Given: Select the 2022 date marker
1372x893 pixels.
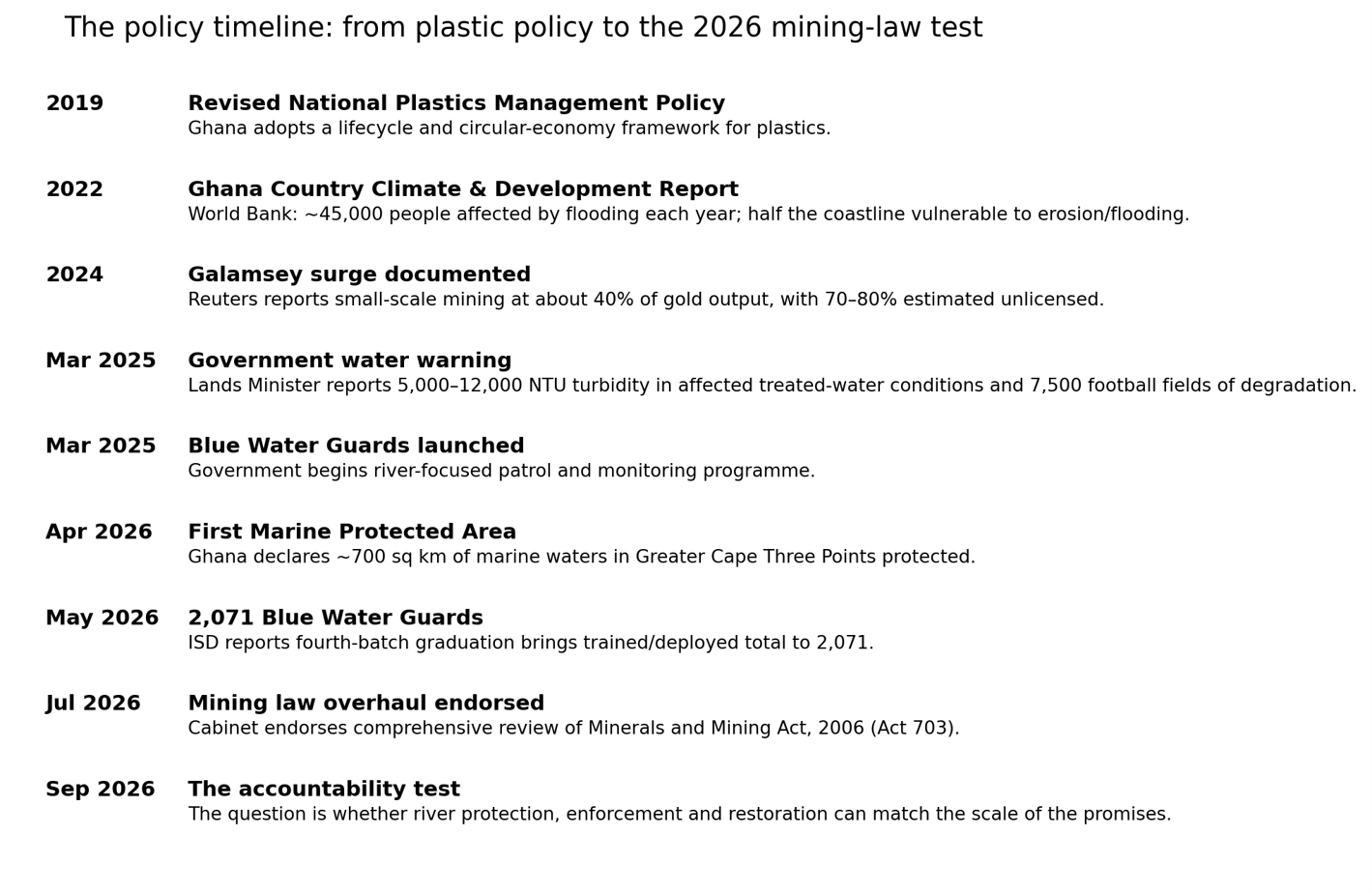Looking at the screenshot, I should [x=74, y=189].
